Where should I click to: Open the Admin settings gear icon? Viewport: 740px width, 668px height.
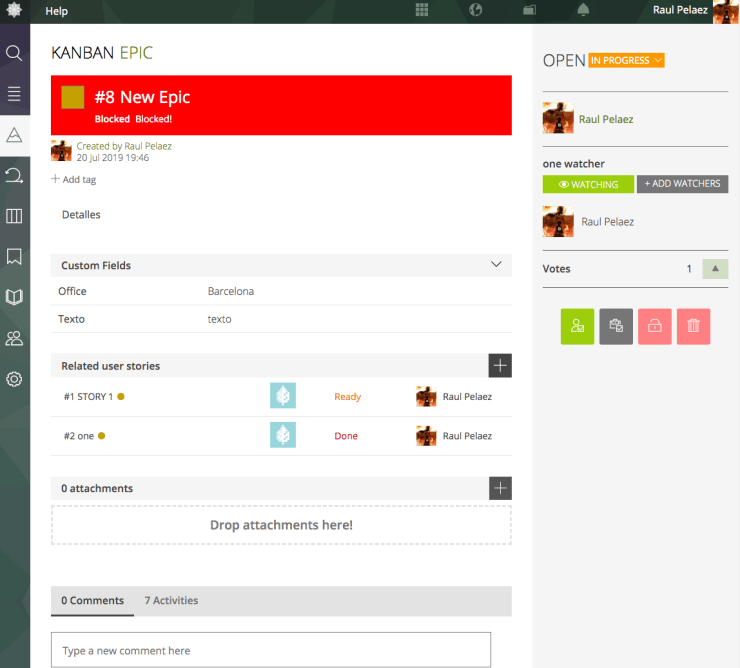click(x=14, y=379)
